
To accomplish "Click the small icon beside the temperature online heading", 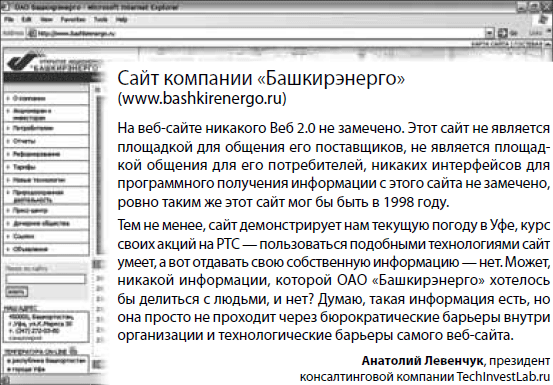I will 73,350.
